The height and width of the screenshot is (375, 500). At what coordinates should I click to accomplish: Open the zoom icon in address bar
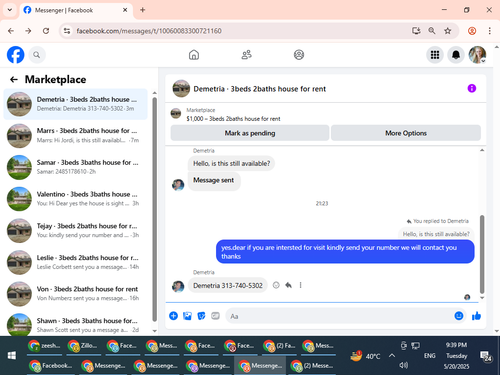click(432, 31)
